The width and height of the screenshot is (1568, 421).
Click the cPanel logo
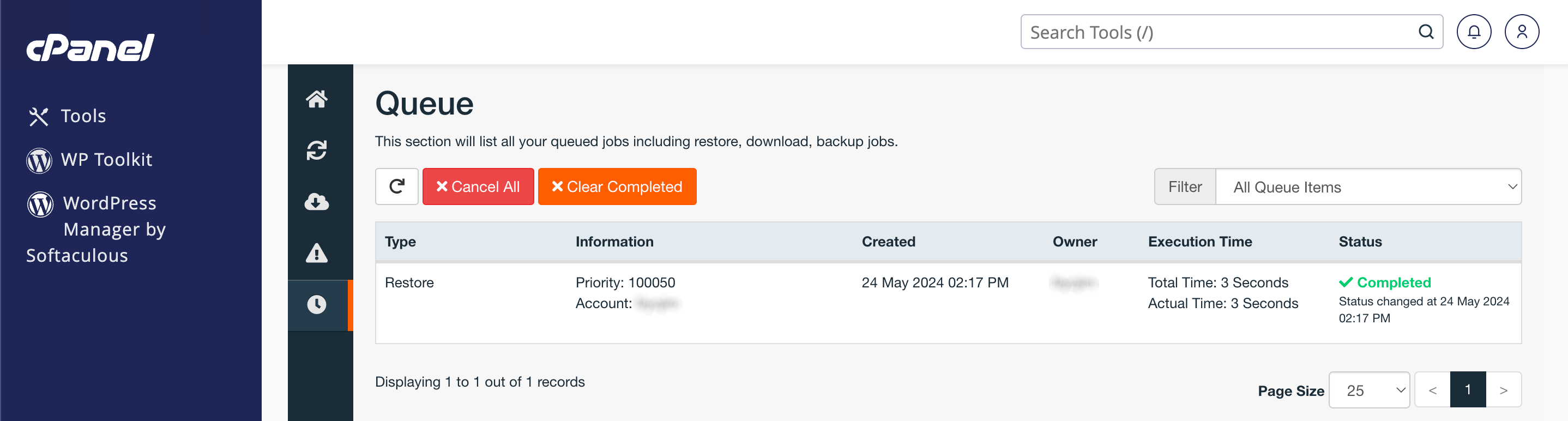(90, 47)
